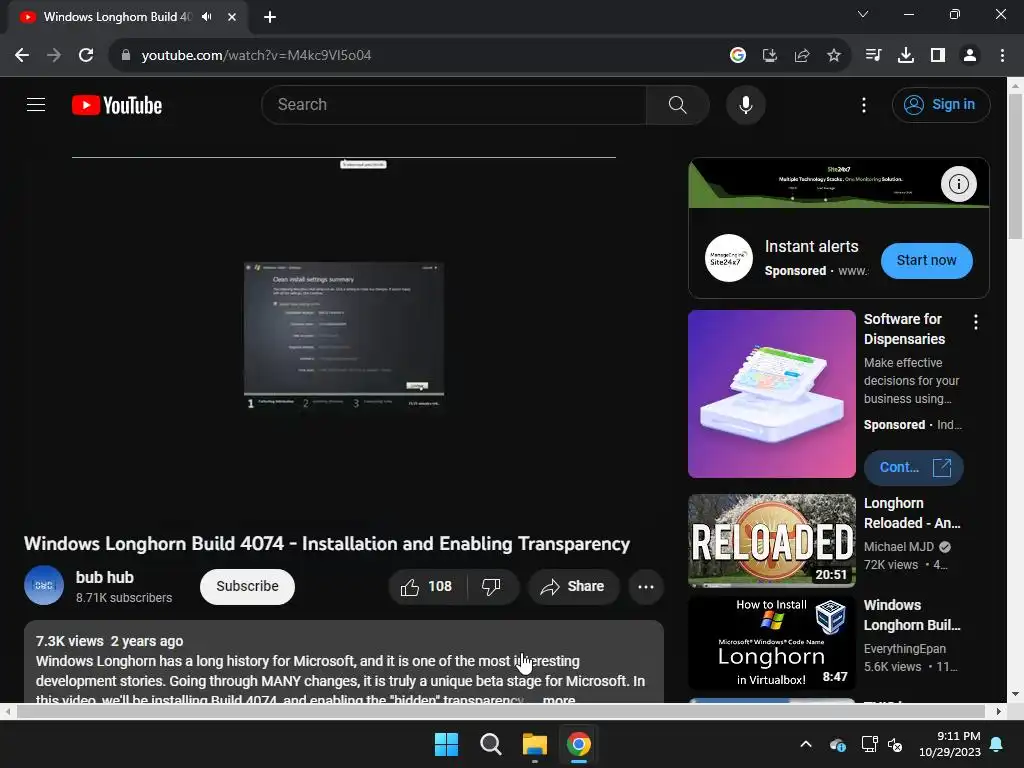
Task: Open the tab search dropdown
Action: coord(863,14)
